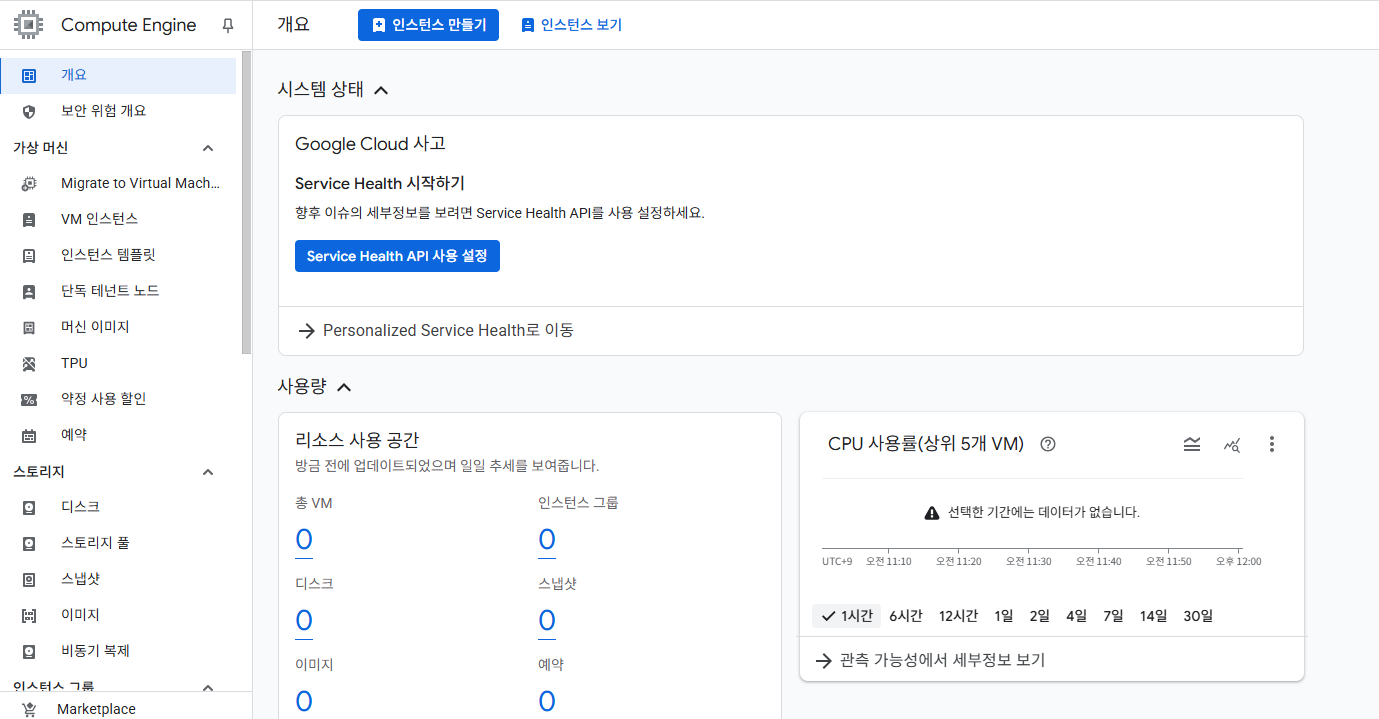
Task: Open the chart explore metrics icon
Action: click(x=1232, y=444)
